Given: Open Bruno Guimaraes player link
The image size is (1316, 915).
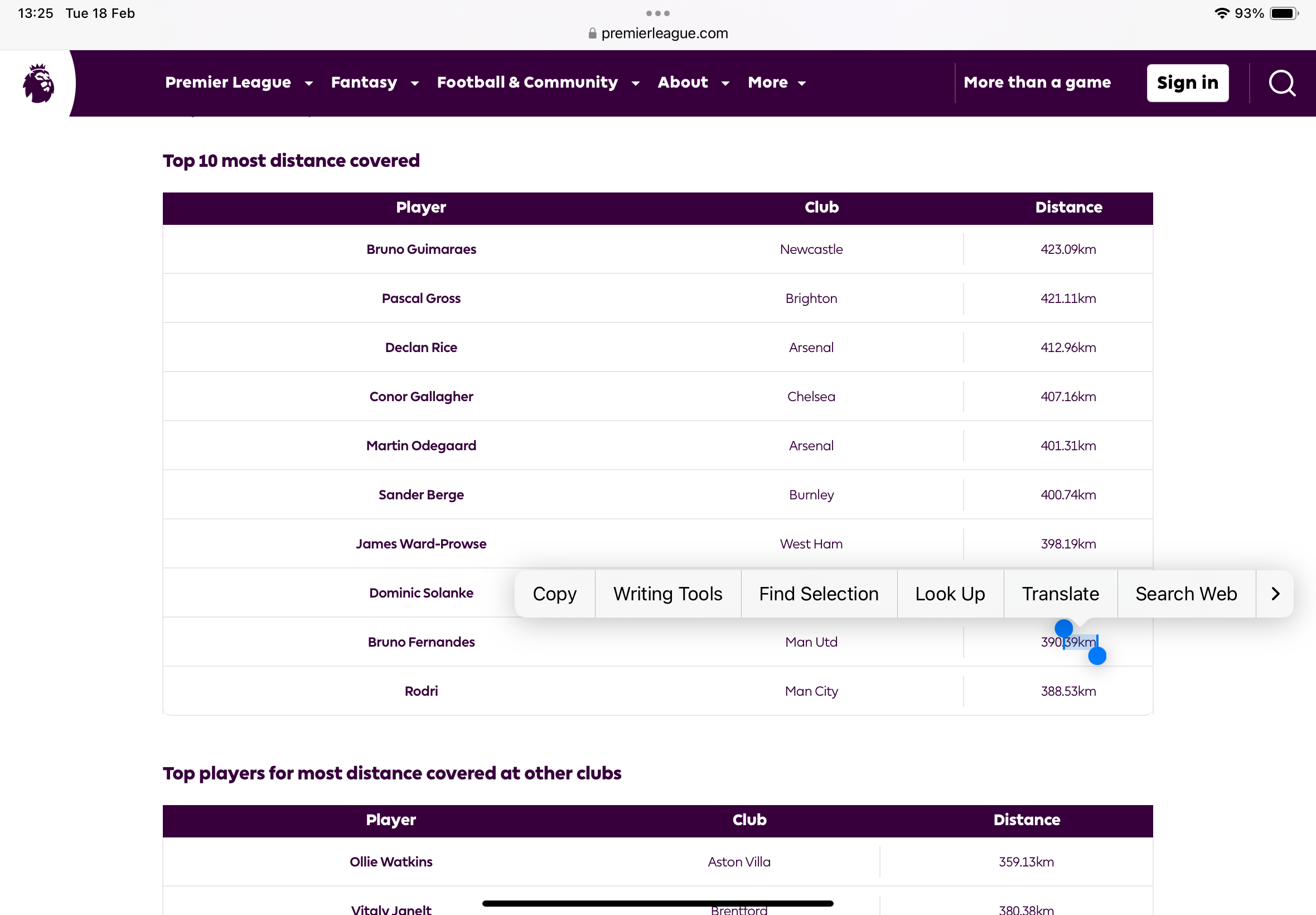Looking at the screenshot, I should [x=421, y=249].
